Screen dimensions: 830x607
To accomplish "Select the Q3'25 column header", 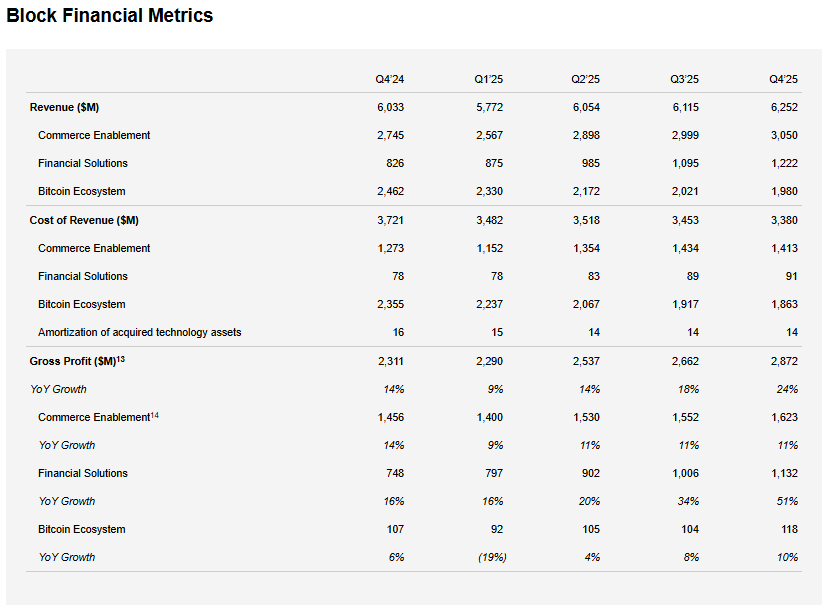I will (684, 79).
